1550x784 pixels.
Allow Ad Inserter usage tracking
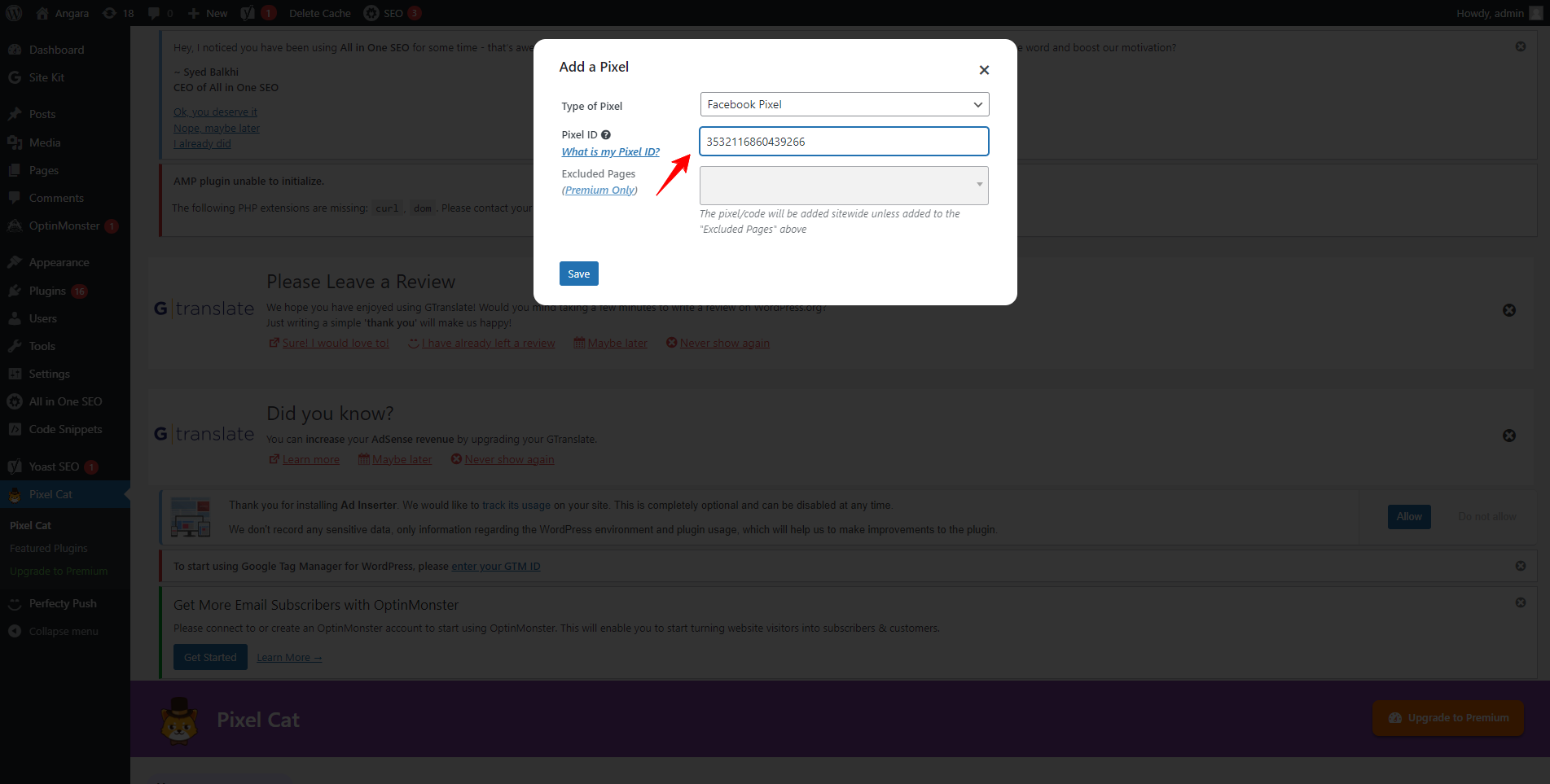[1409, 516]
